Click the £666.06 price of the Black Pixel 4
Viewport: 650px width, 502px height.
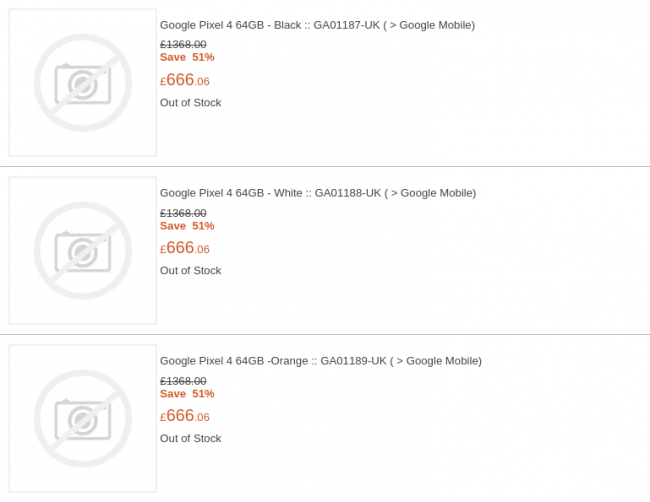pyautogui.click(x=185, y=81)
